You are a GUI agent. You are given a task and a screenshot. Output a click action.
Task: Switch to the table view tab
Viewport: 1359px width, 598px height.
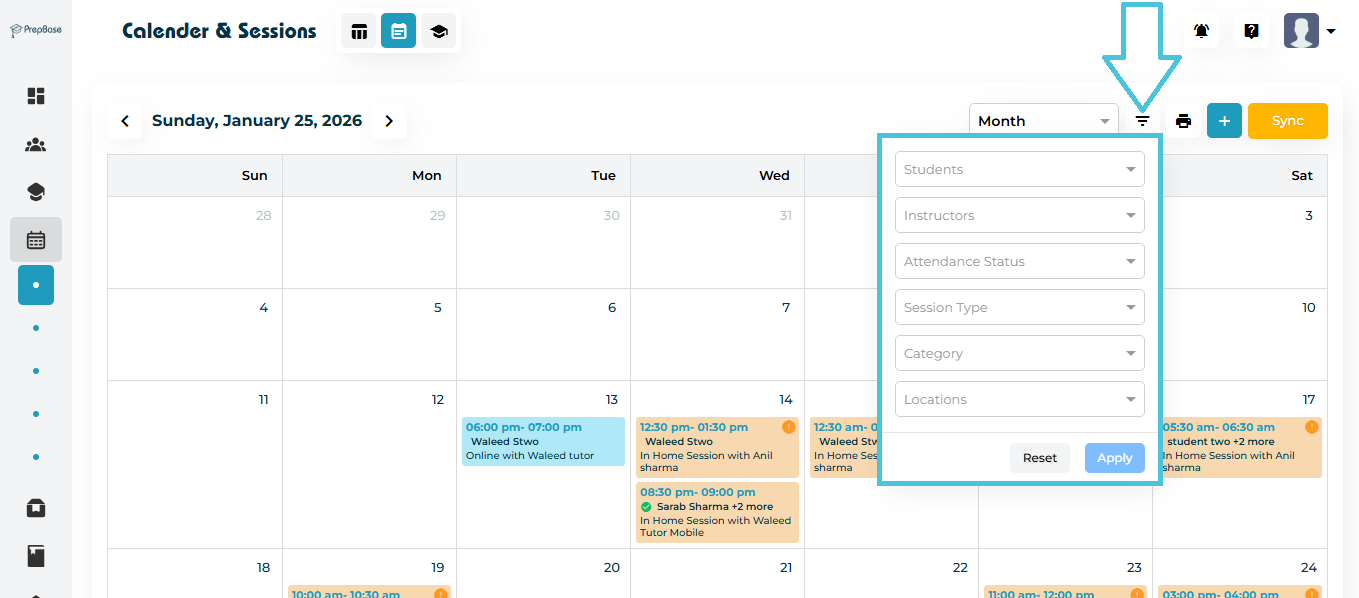[359, 31]
